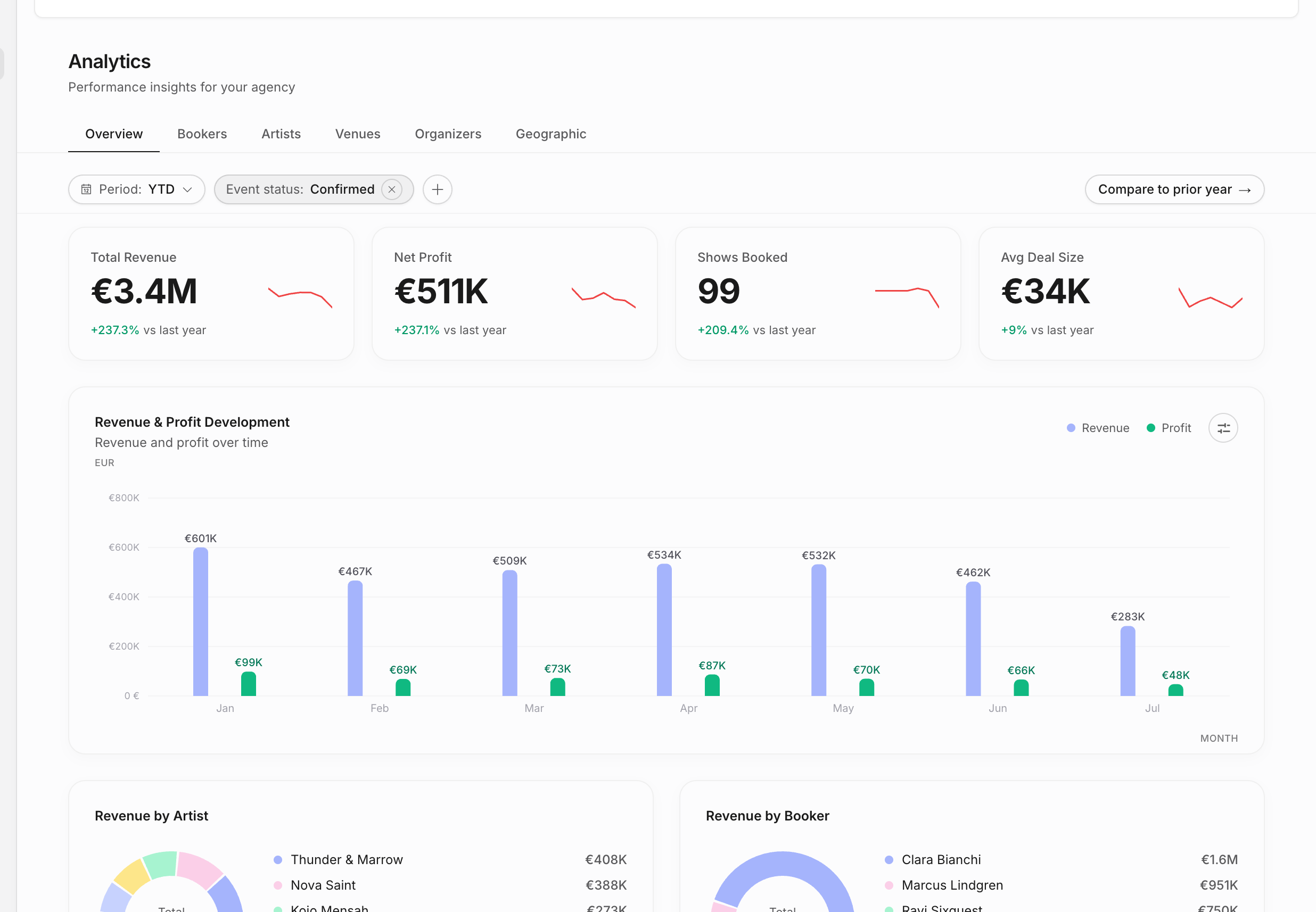Click the €1.6M booker value
The height and width of the screenshot is (912, 1316).
click(x=1219, y=859)
